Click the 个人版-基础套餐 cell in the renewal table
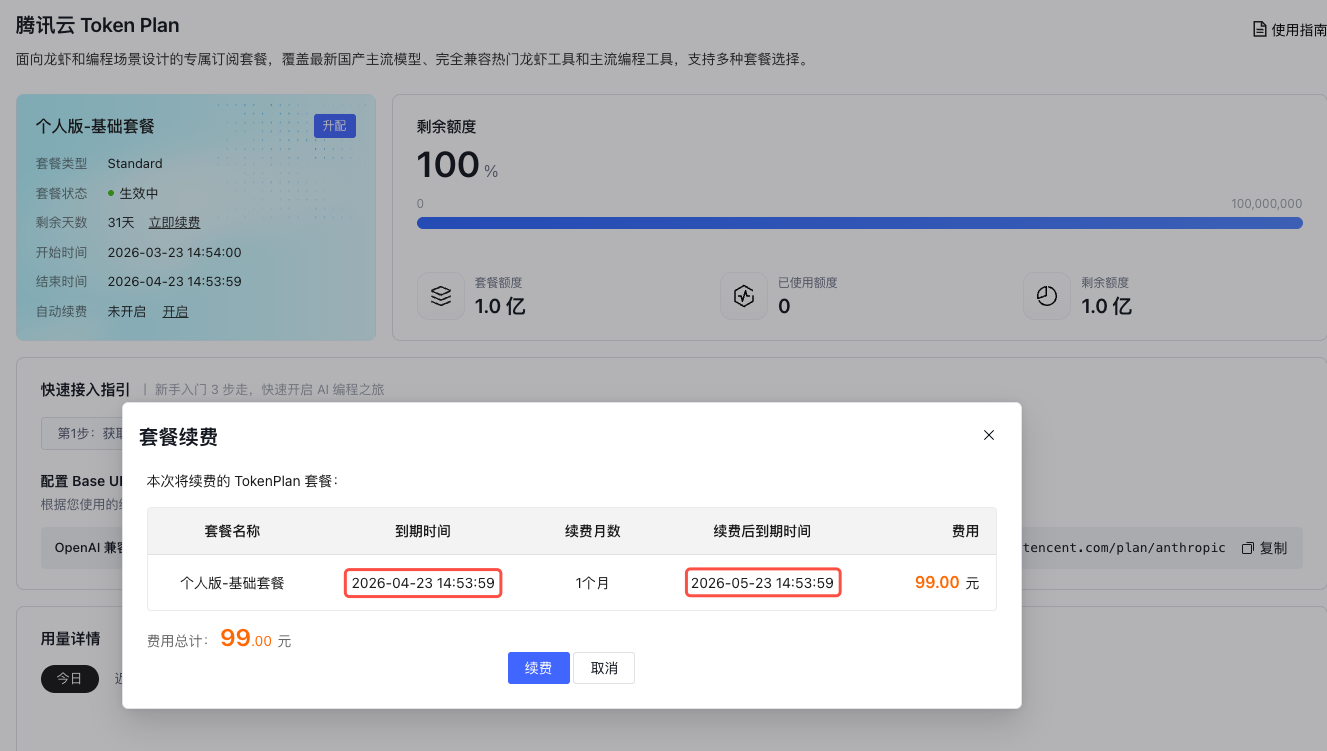 [232, 583]
